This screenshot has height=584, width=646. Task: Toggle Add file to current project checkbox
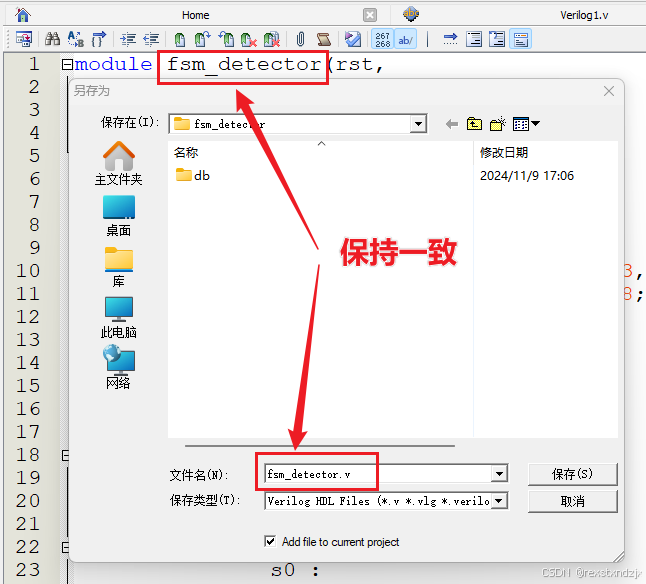(x=270, y=541)
